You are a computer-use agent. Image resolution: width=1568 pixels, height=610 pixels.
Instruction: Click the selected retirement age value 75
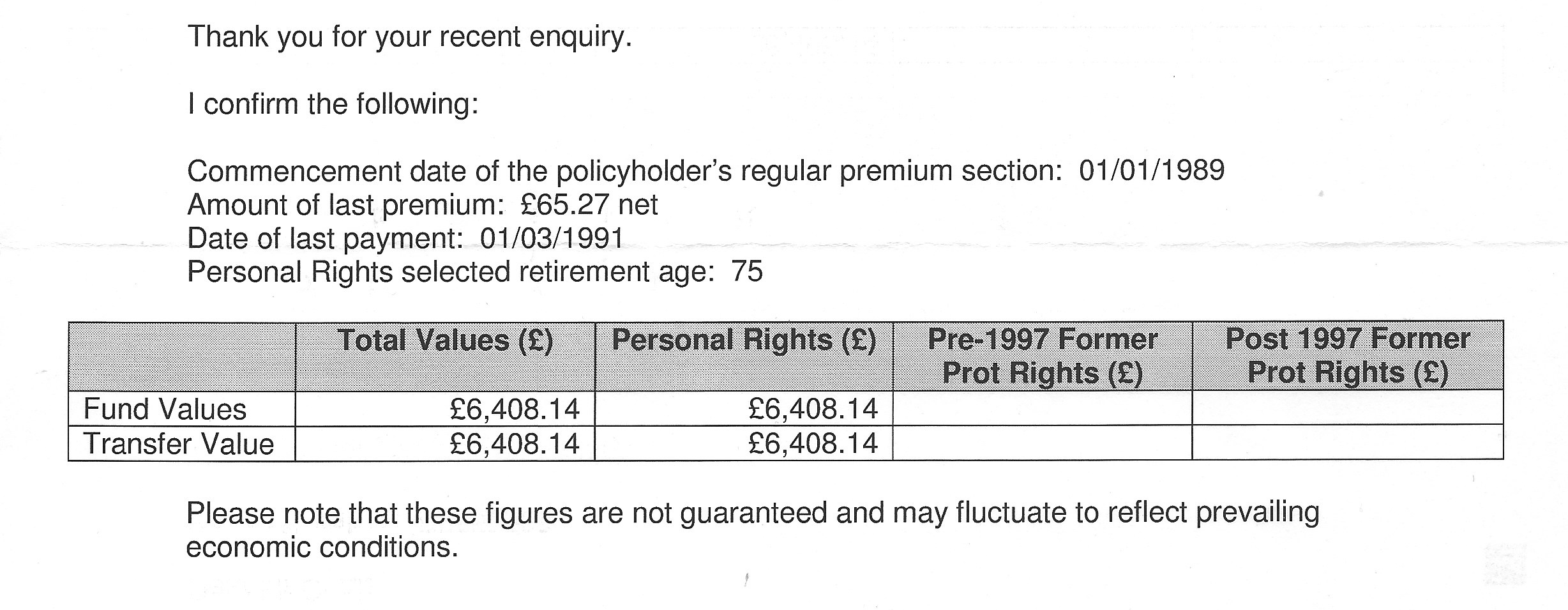pos(747,271)
